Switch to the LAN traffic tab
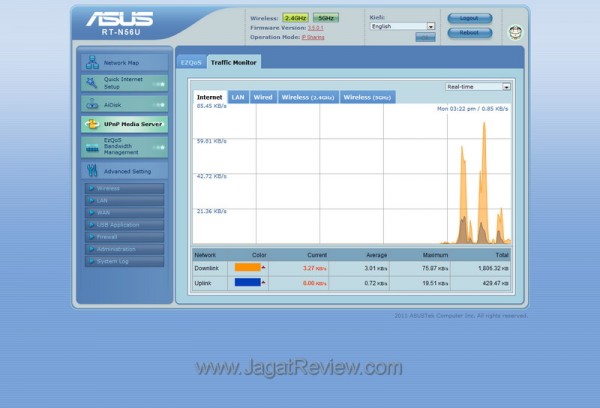The height and width of the screenshot is (408, 600). (238, 97)
